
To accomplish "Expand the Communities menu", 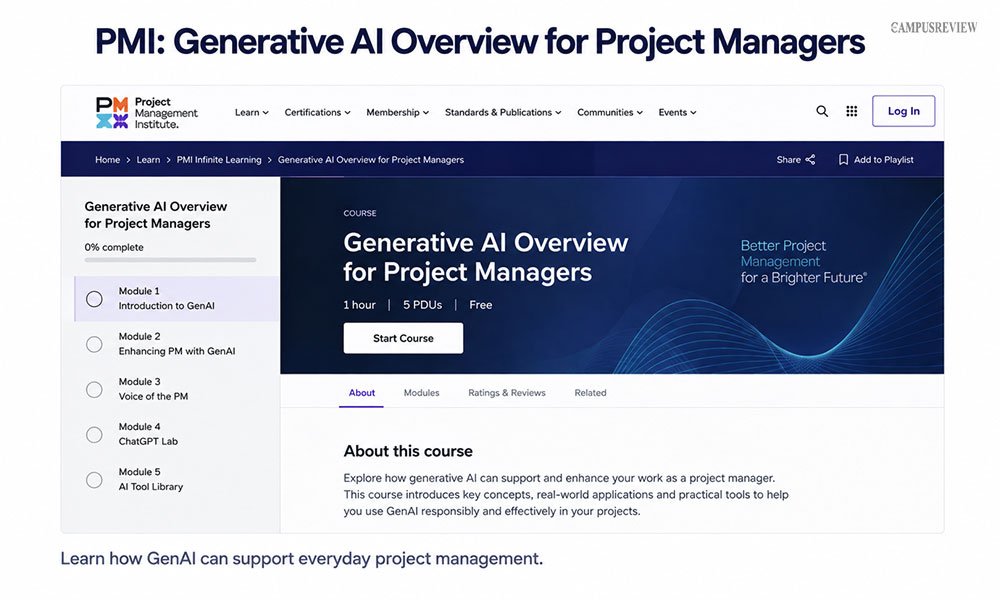I will [610, 112].
